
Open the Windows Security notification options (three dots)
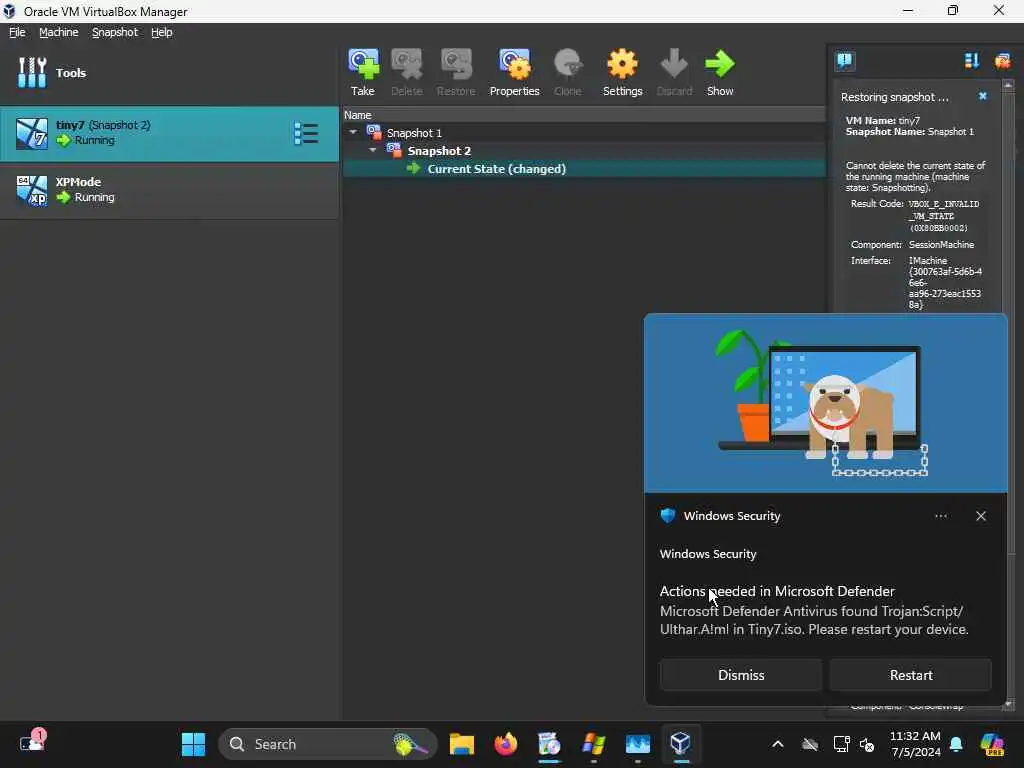tap(940, 516)
